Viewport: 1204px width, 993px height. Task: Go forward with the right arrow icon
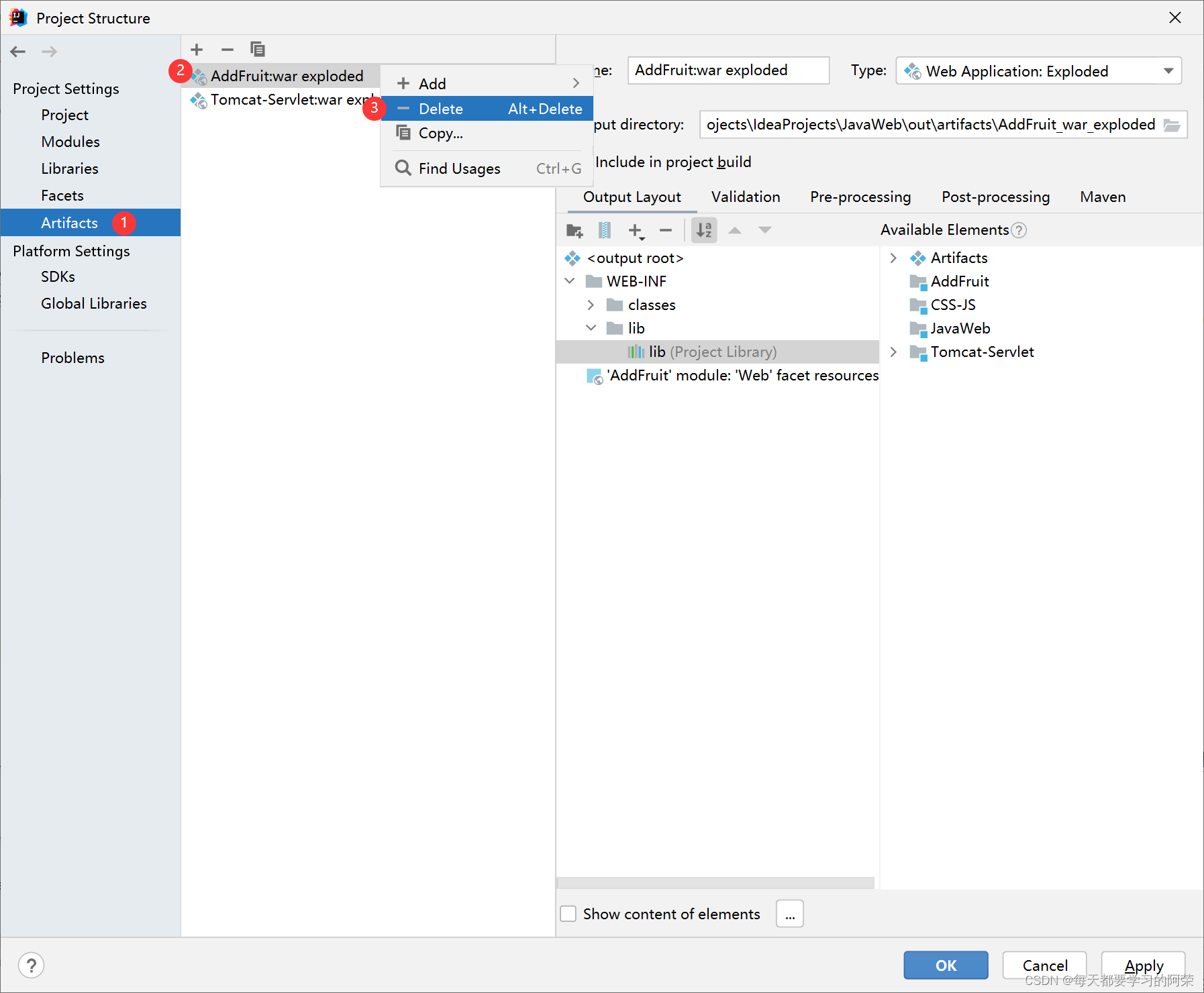(49, 51)
